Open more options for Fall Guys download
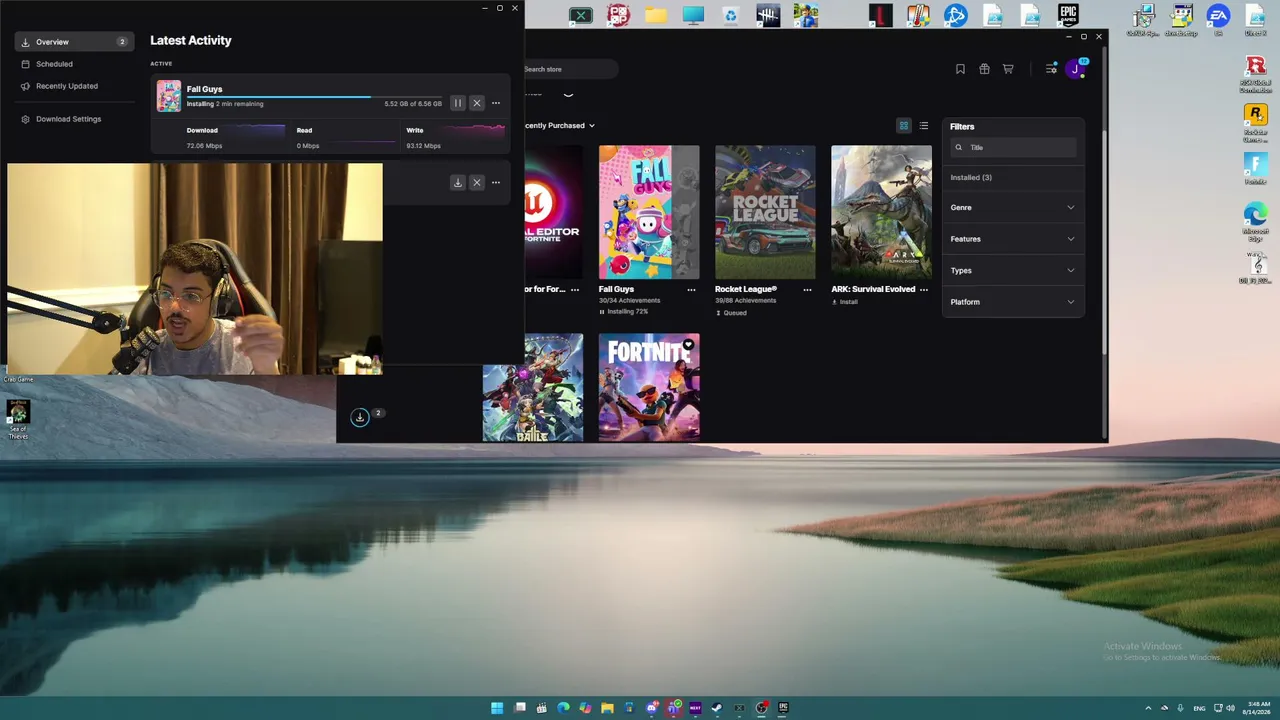This screenshot has height=720, width=1280. point(496,103)
